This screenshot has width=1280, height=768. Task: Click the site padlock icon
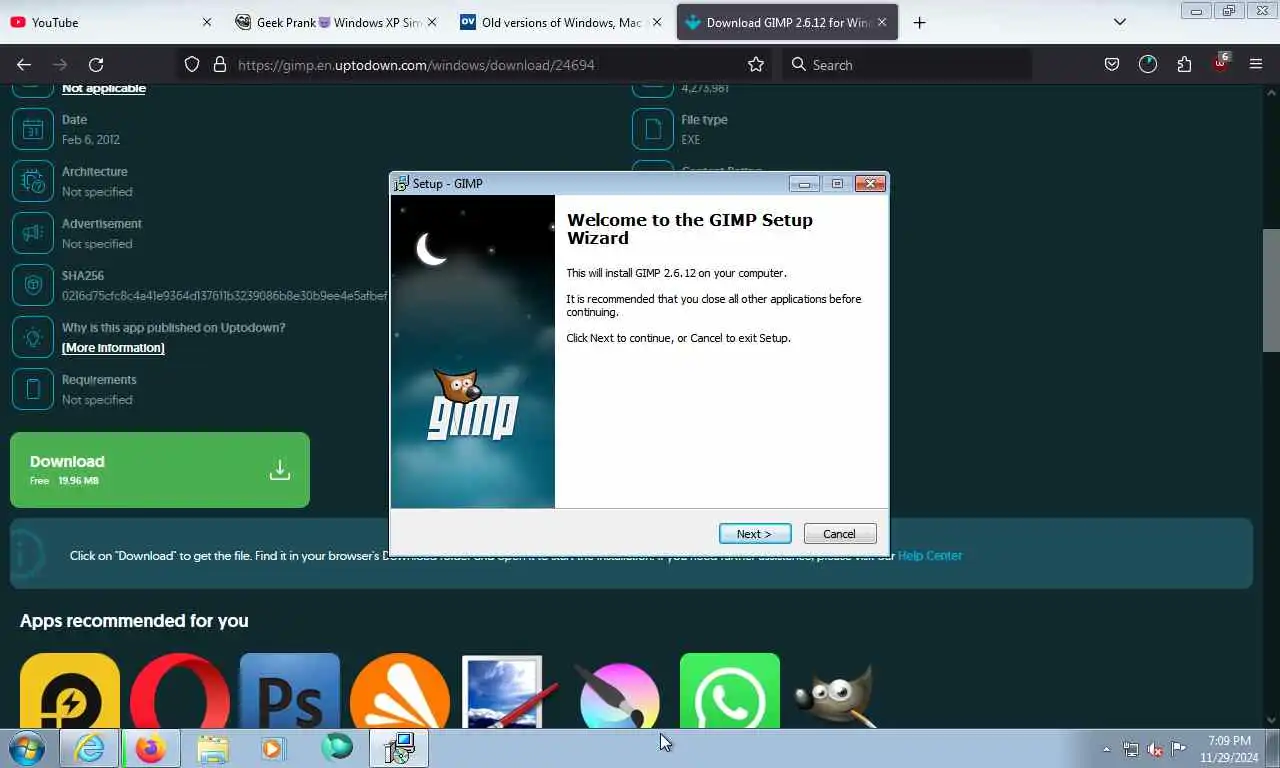(220, 64)
